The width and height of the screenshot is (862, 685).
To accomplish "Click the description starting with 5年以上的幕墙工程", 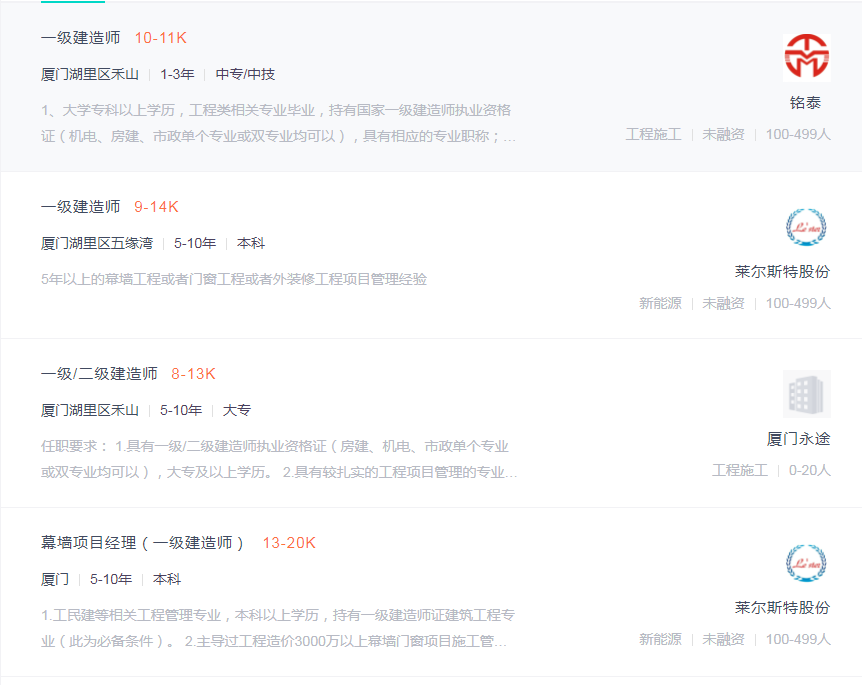I will [x=234, y=279].
